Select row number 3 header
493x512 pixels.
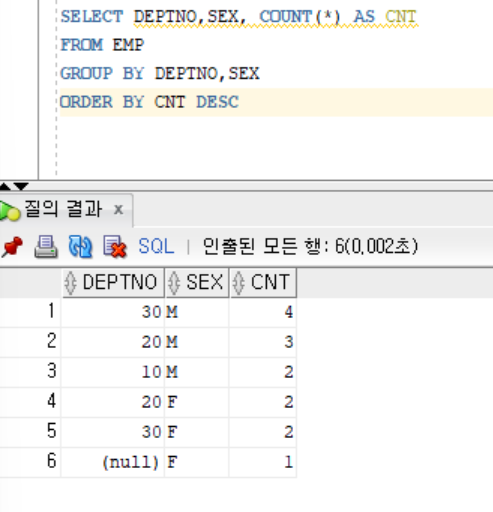(x=30, y=372)
